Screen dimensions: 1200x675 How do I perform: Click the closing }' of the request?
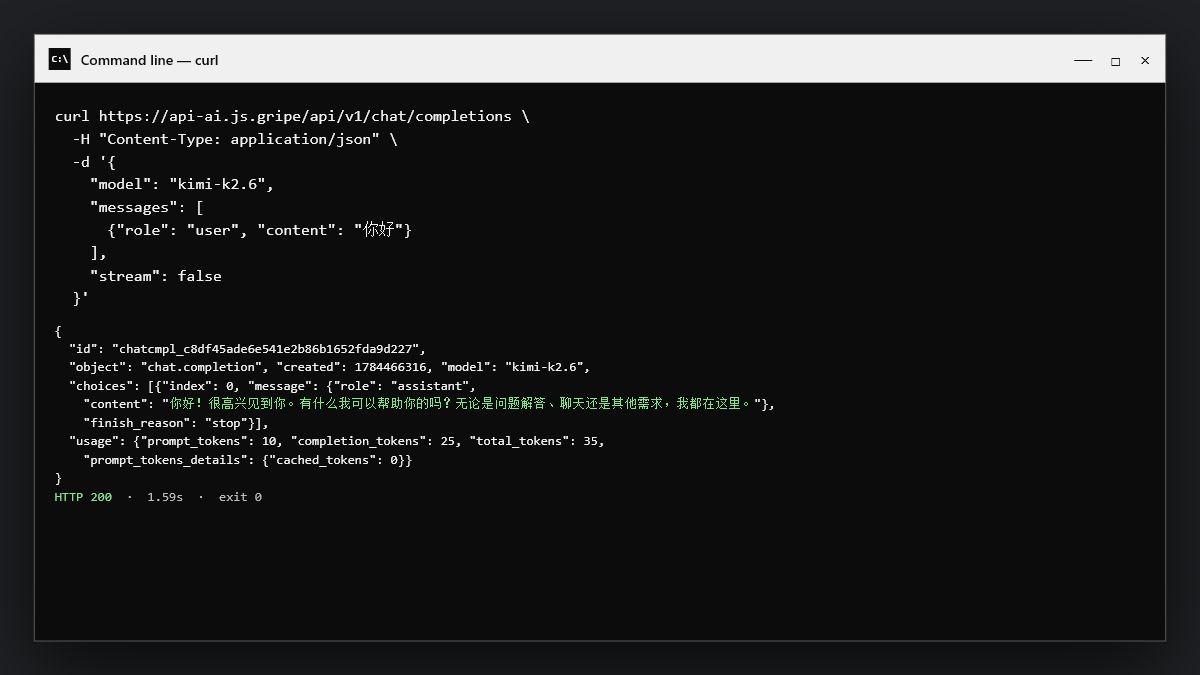coord(81,298)
